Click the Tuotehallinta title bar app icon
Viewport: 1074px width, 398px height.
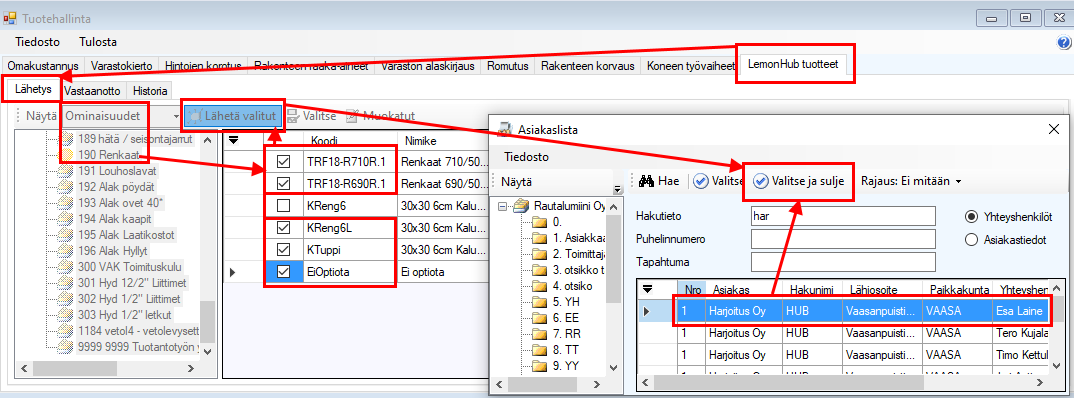pyautogui.click(x=10, y=18)
